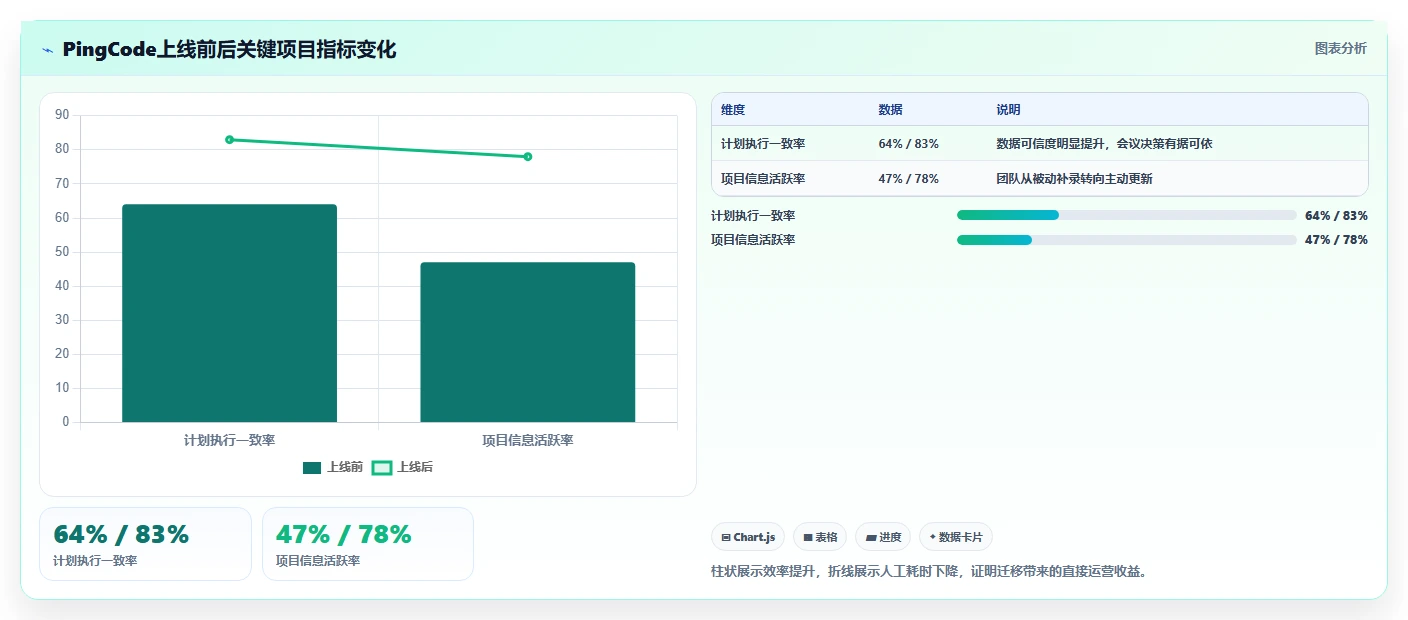Image resolution: width=1408 pixels, height=620 pixels.
Task: Select the 数据卡片 tag chip
Action: coord(956,537)
